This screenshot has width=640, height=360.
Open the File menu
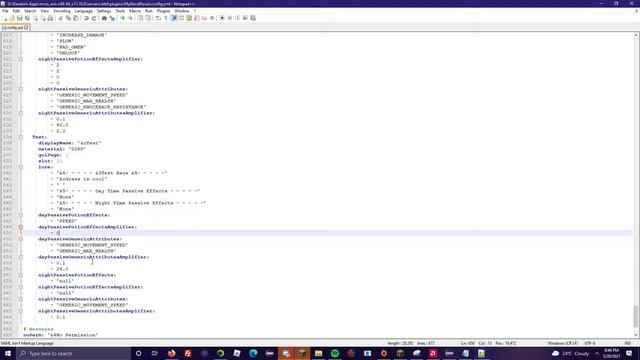click(x=5, y=11)
